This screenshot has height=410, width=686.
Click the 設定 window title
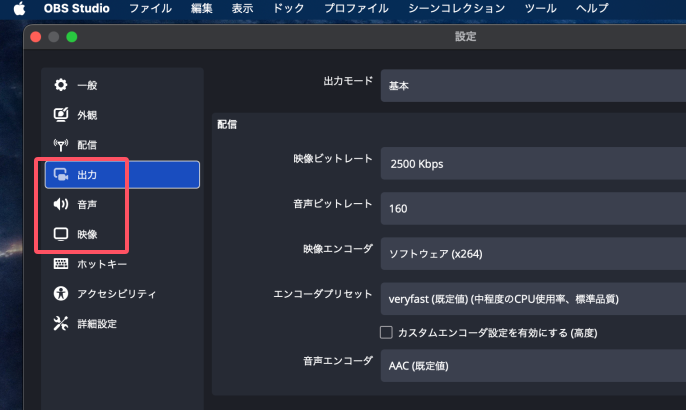point(465,36)
